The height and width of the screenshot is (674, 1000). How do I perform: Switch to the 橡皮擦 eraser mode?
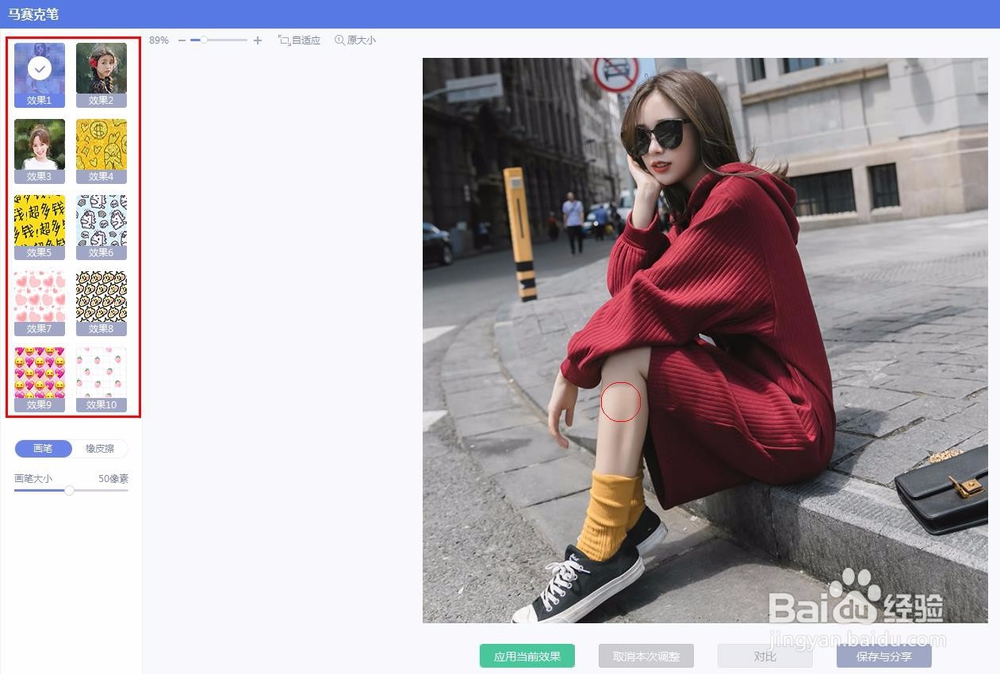pos(99,448)
